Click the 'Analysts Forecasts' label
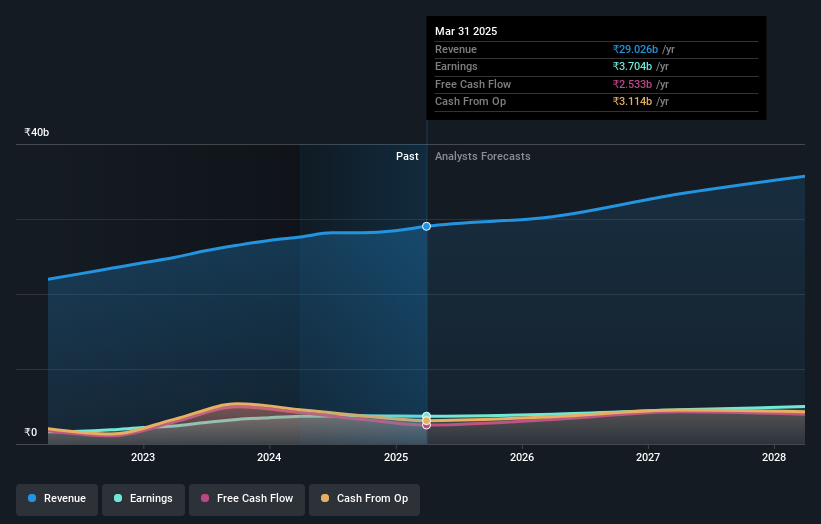The image size is (821, 524). click(x=483, y=157)
